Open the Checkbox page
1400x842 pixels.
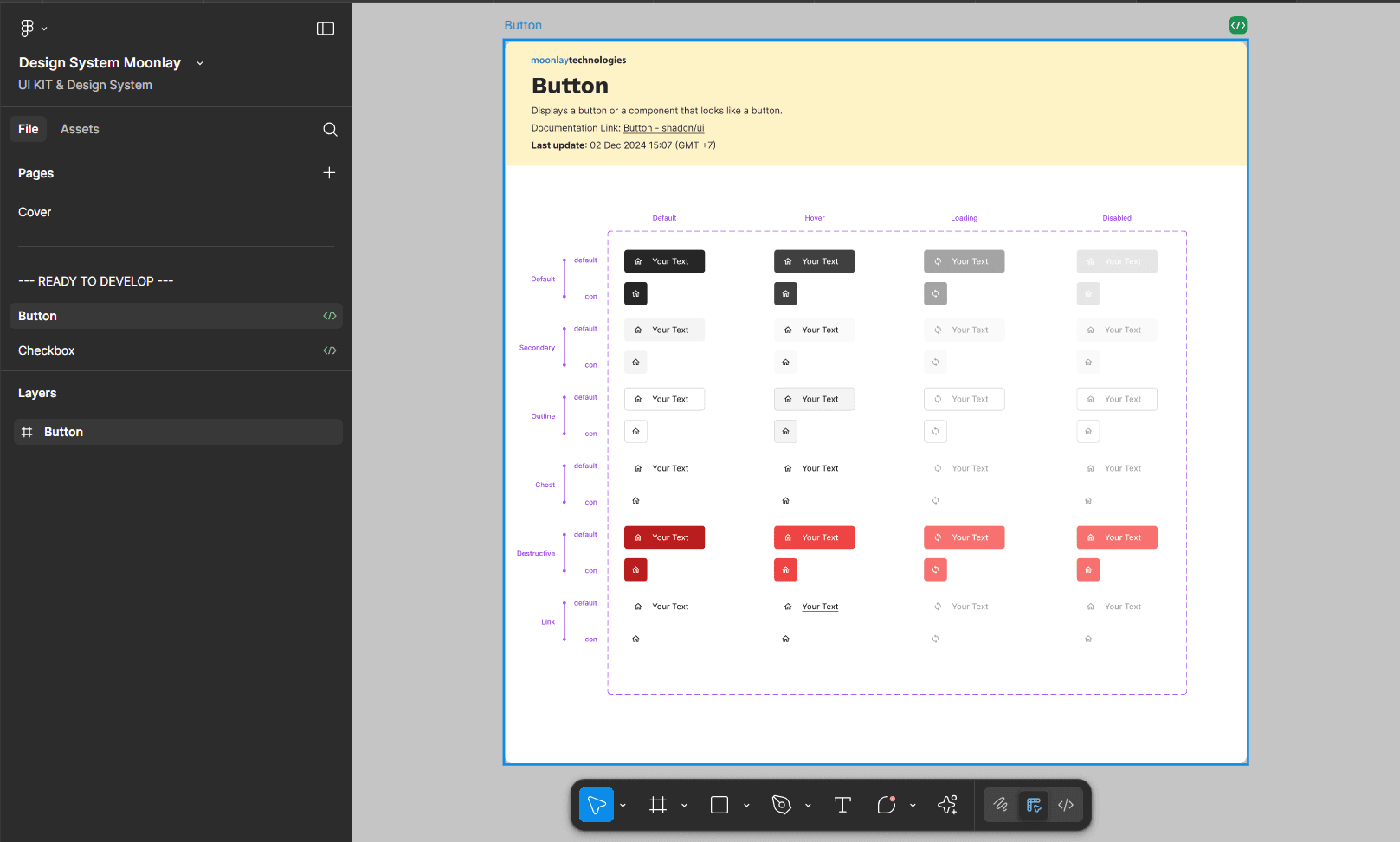tap(176, 350)
